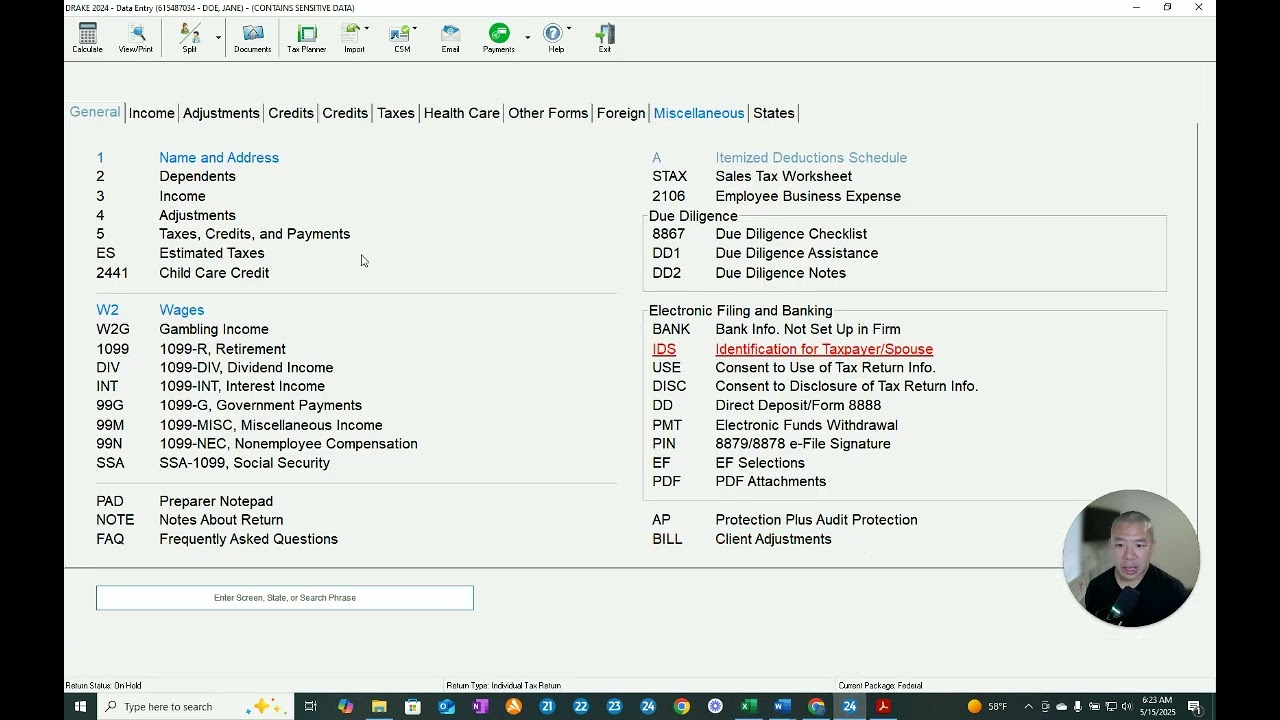The height and width of the screenshot is (720, 1280).
Task: Open OneNote from the taskbar
Action: tap(480, 706)
